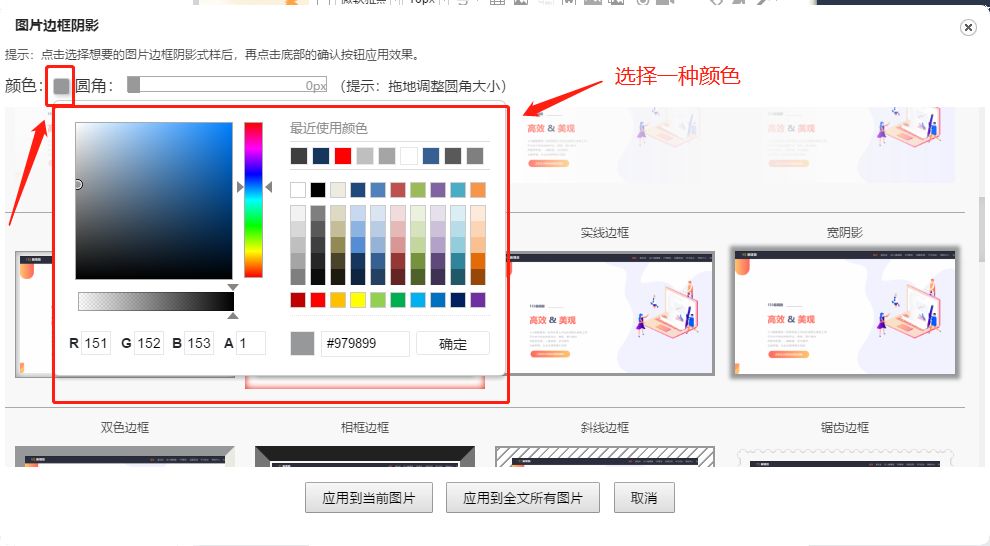
Task: Select navy swatch in 最近使用颜色
Action: (x=321, y=156)
